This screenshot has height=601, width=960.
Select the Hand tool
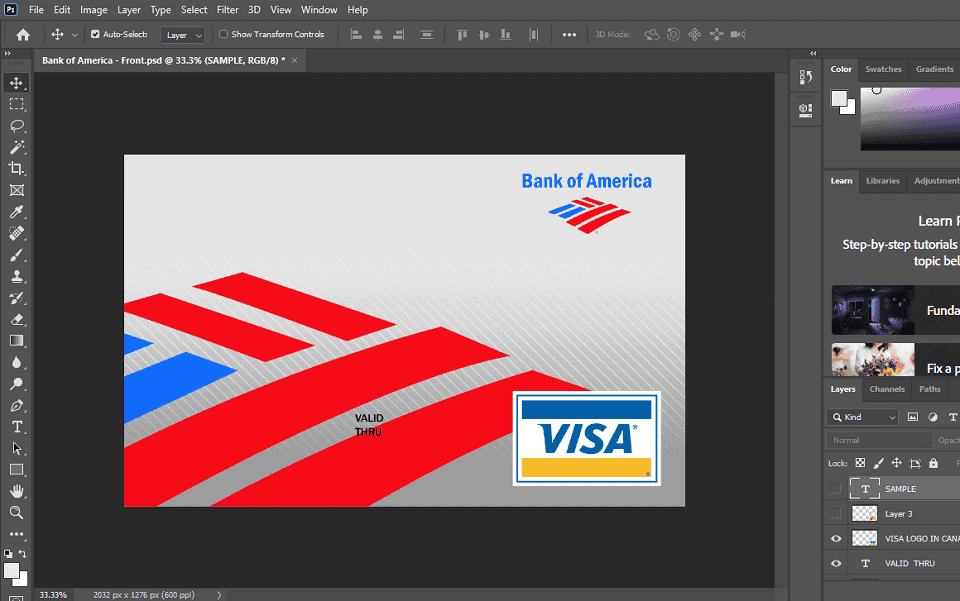click(17, 491)
